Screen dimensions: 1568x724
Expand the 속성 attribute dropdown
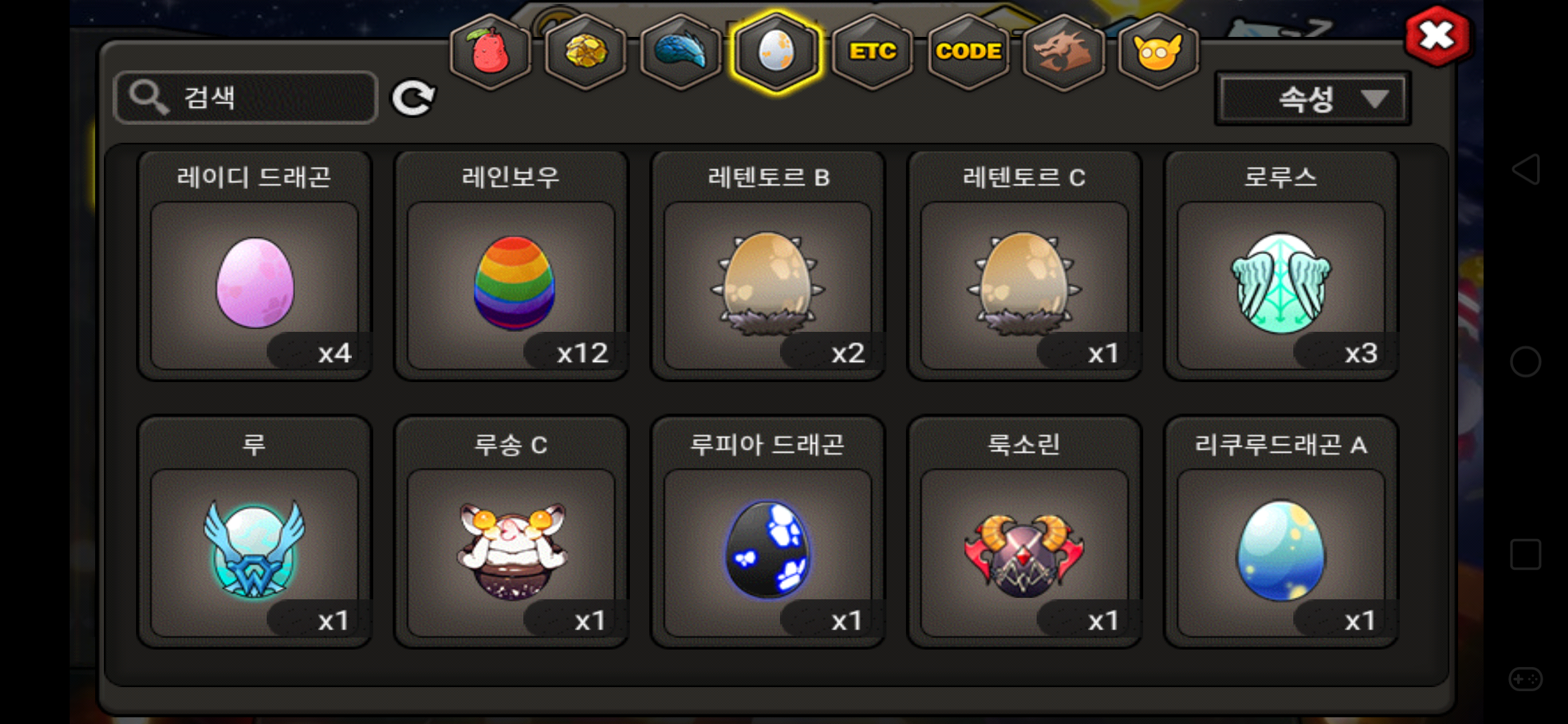pos(1313,99)
